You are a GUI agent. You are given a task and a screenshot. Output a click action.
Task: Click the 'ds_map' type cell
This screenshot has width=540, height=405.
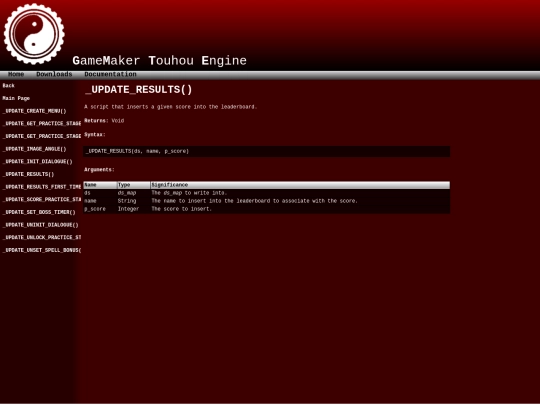click(x=127, y=193)
